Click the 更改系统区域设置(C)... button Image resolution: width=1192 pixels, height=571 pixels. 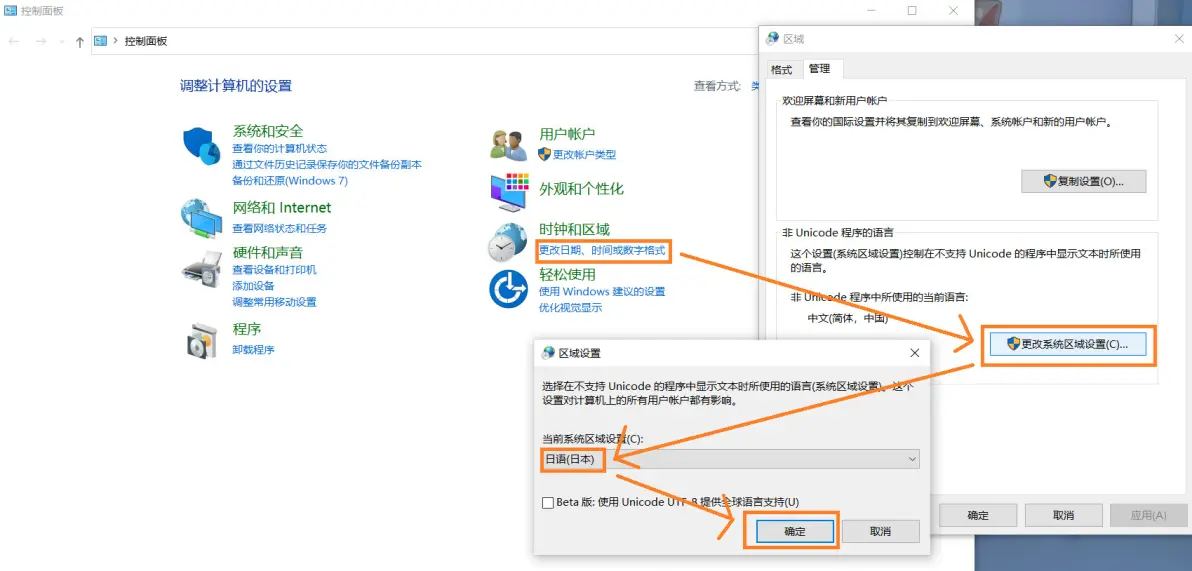pyautogui.click(x=1068, y=344)
